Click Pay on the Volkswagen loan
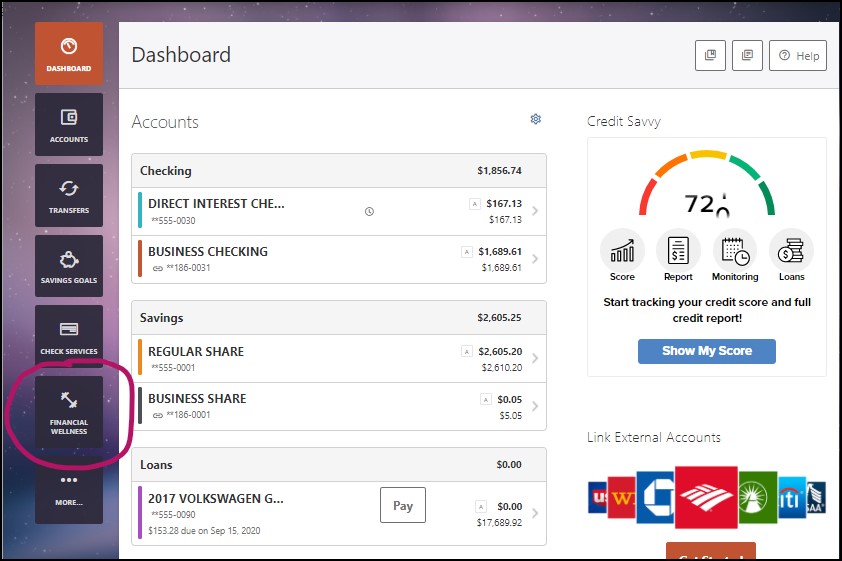This screenshot has height=561, width=842. [403, 506]
